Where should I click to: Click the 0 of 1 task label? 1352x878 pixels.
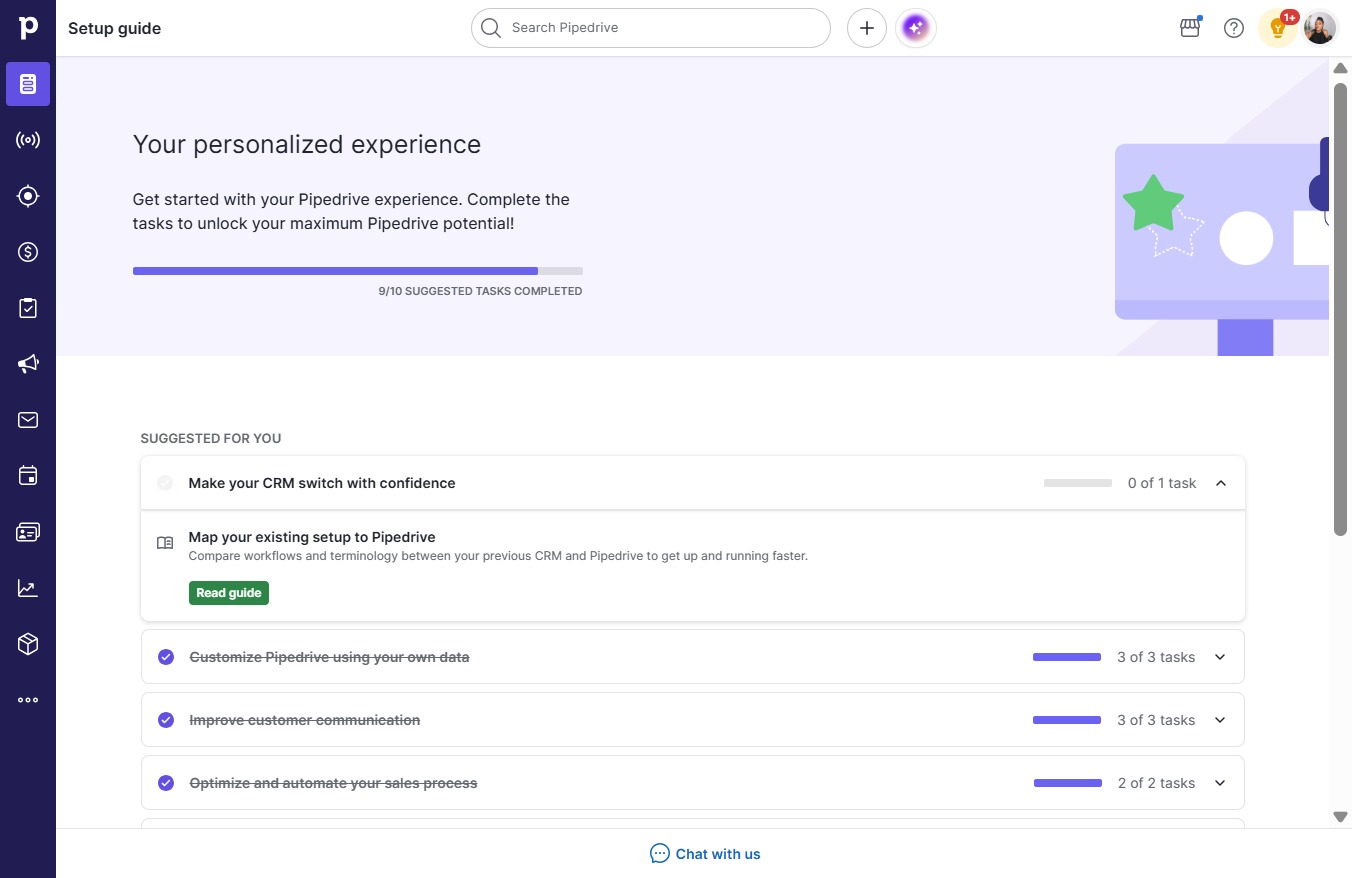click(1162, 483)
